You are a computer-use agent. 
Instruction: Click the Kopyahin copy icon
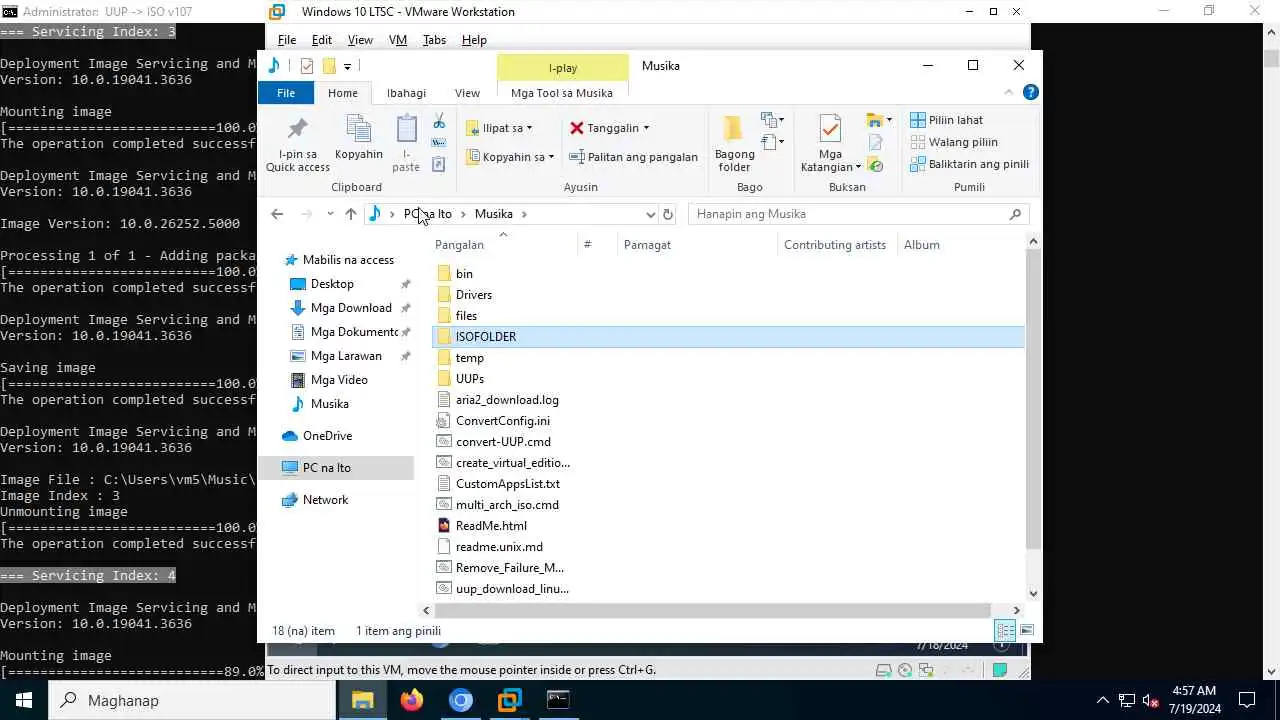358,129
